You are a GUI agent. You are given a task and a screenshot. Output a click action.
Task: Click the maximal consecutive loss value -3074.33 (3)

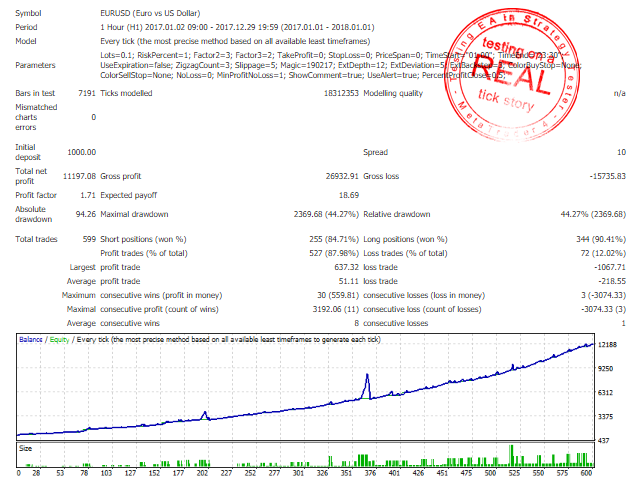tap(604, 309)
